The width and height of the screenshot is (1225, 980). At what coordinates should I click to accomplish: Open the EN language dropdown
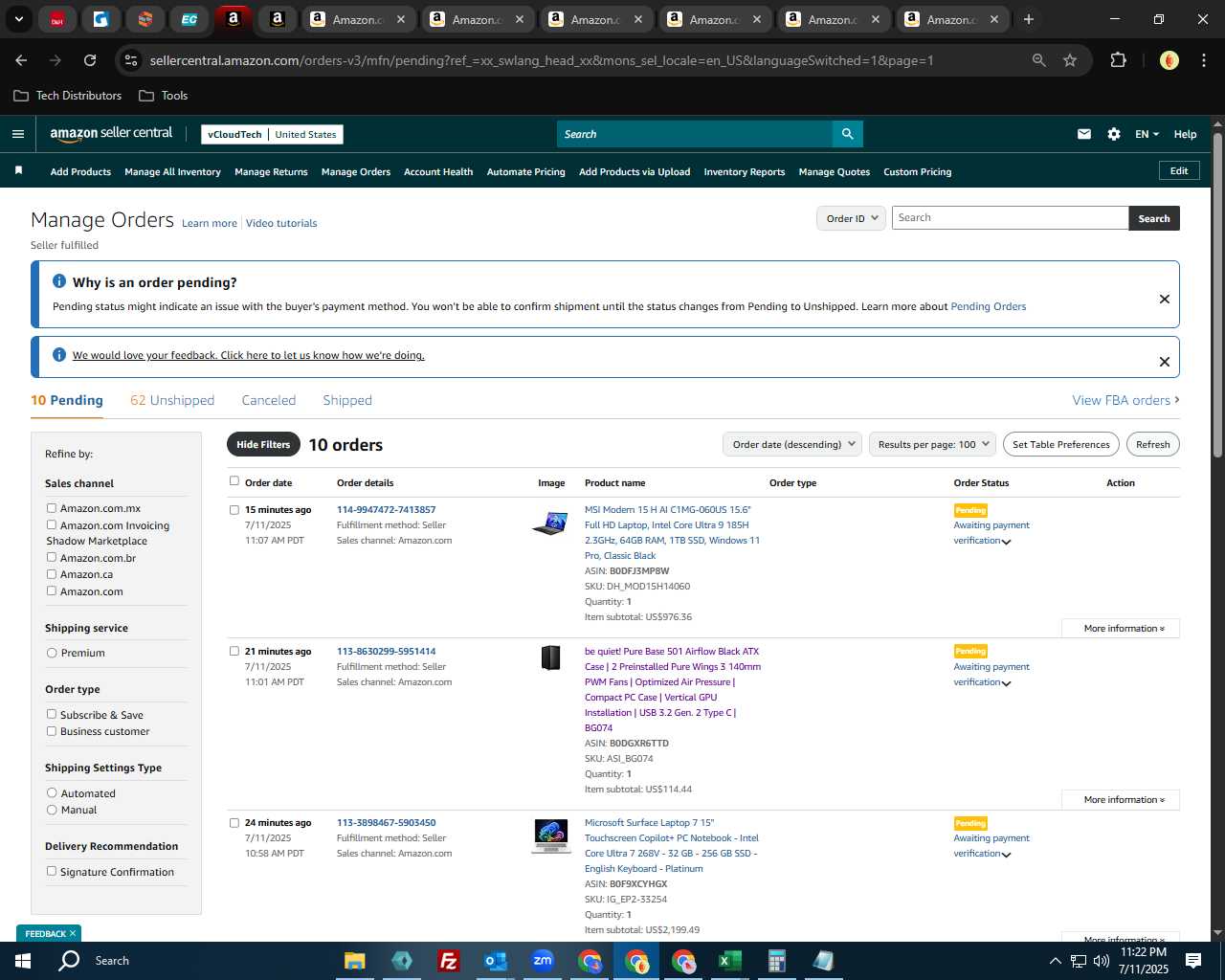coord(1147,134)
